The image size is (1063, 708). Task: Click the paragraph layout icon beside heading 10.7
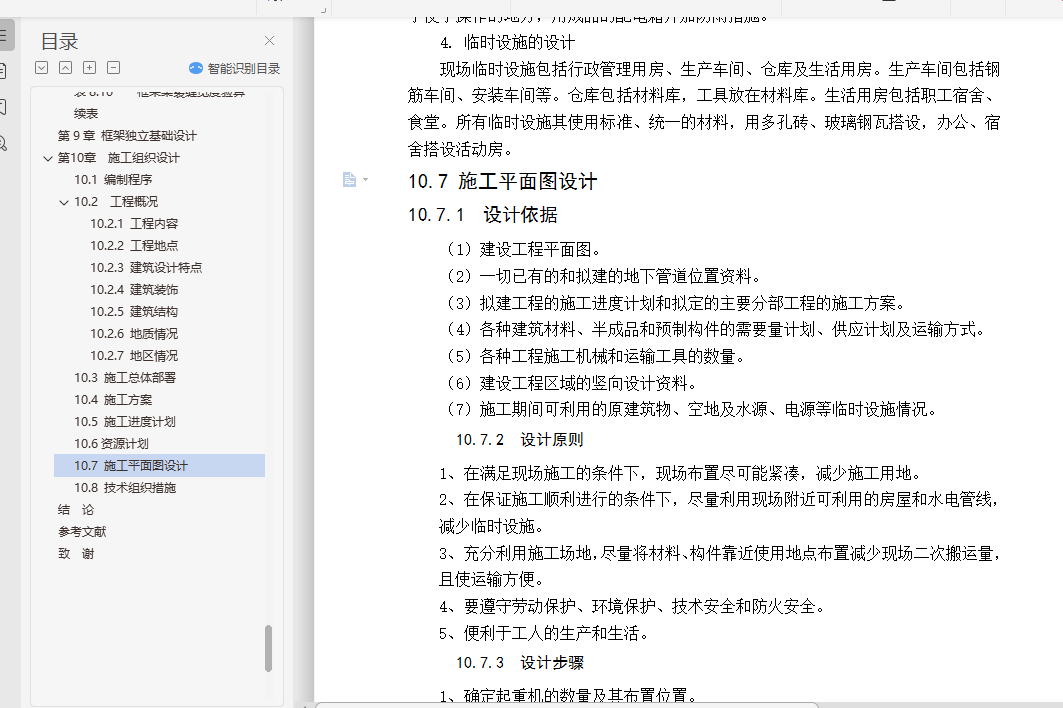coord(349,179)
